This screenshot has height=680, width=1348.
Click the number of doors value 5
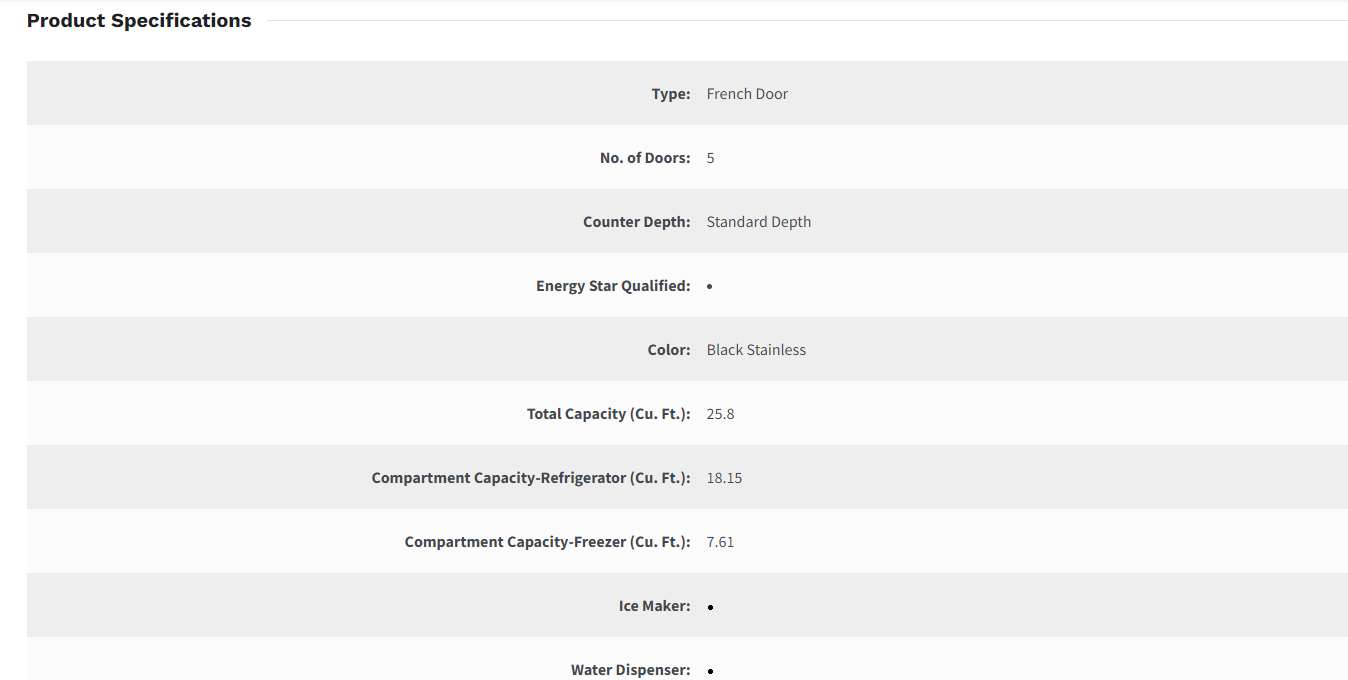coord(710,158)
